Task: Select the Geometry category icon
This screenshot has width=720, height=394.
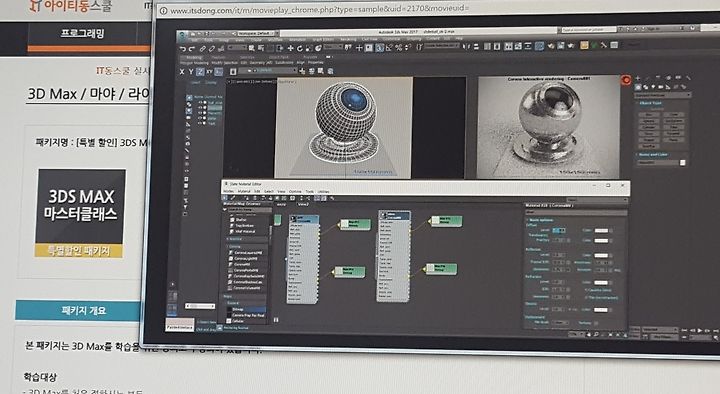Action: pyautogui.click(x=638, y=87)
